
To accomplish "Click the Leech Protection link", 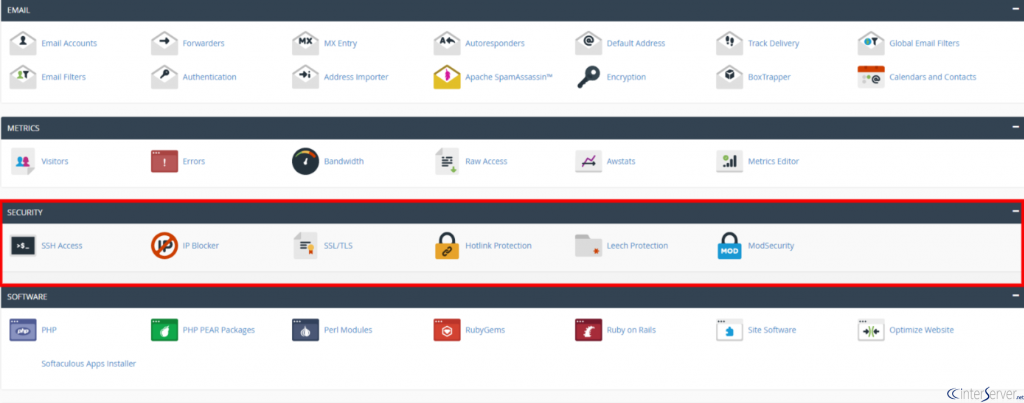I will click(637, 246).
